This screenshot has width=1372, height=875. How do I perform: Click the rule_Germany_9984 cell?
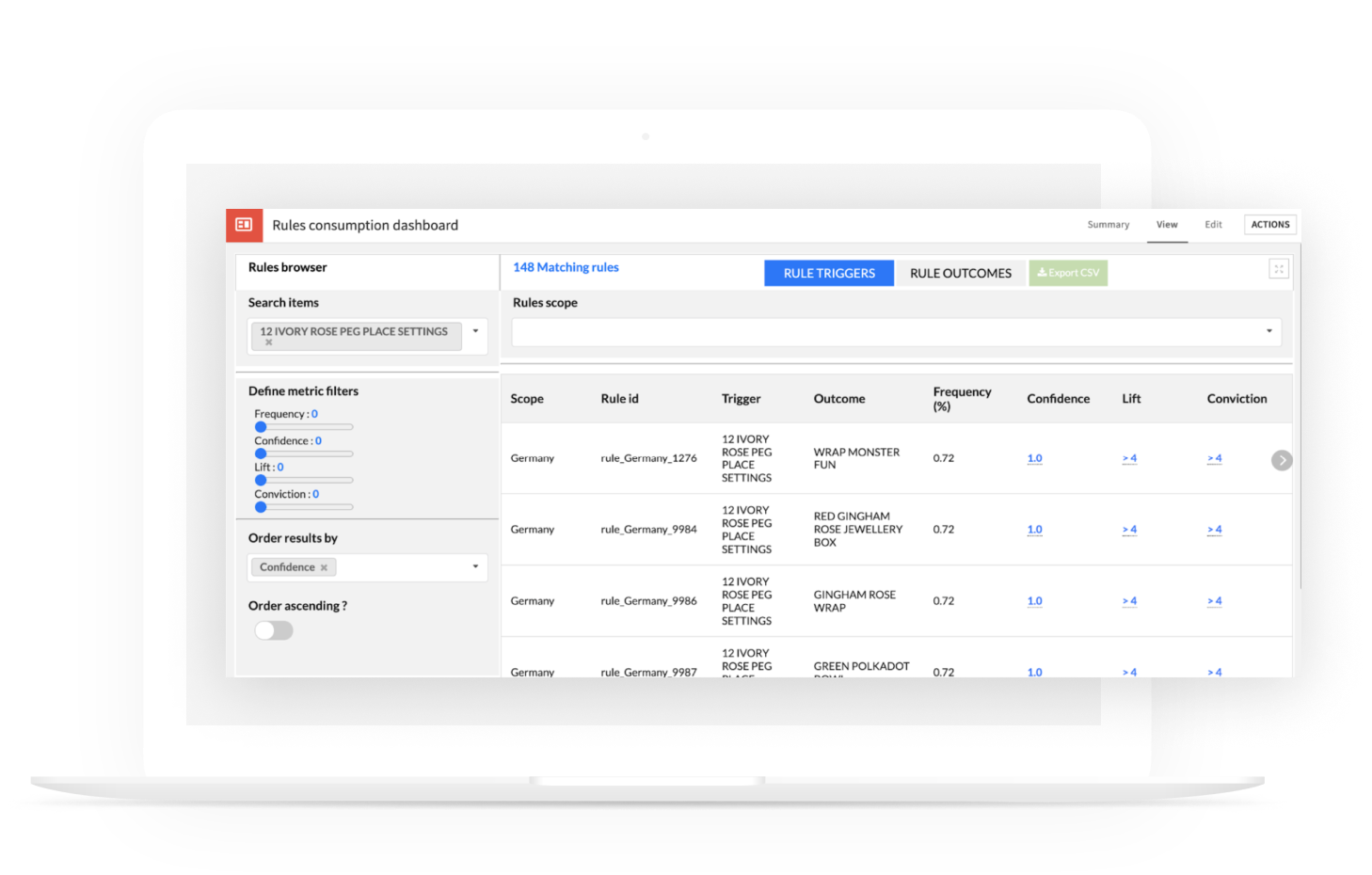click(648, 530)
